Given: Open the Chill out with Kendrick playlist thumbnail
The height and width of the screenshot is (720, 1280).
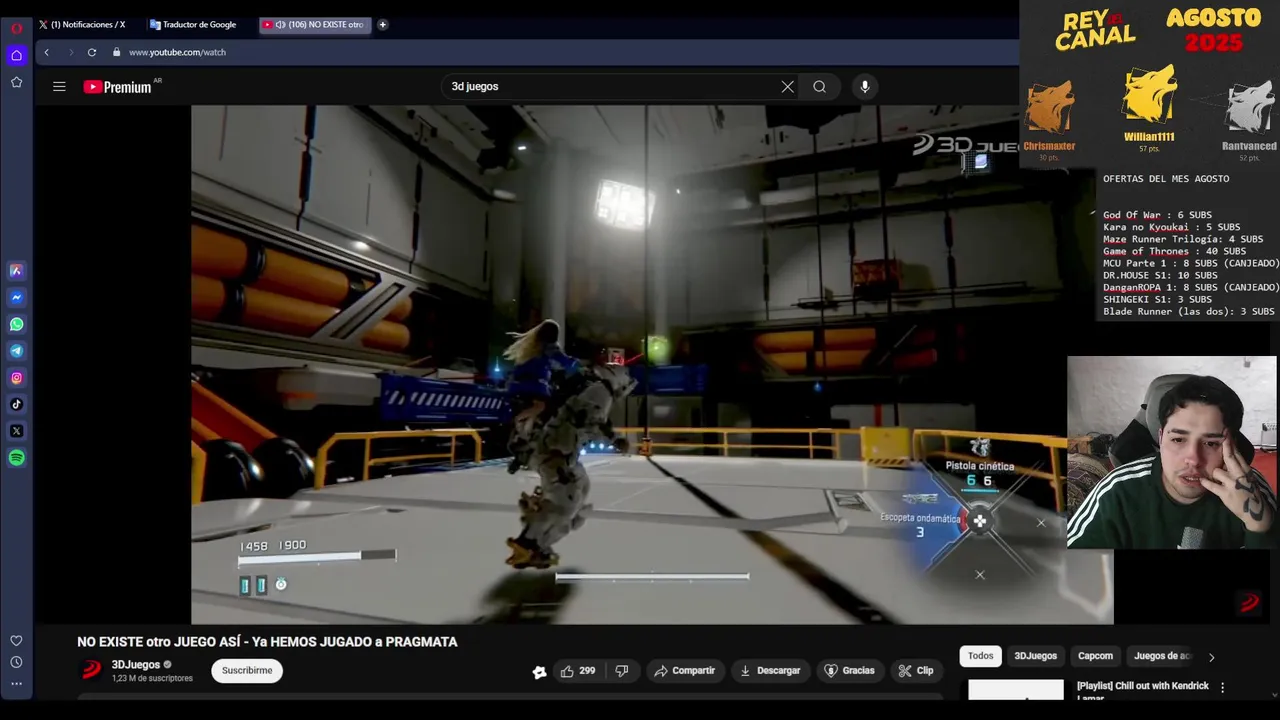Looking at the screenshot, I should click(1016, 690).
